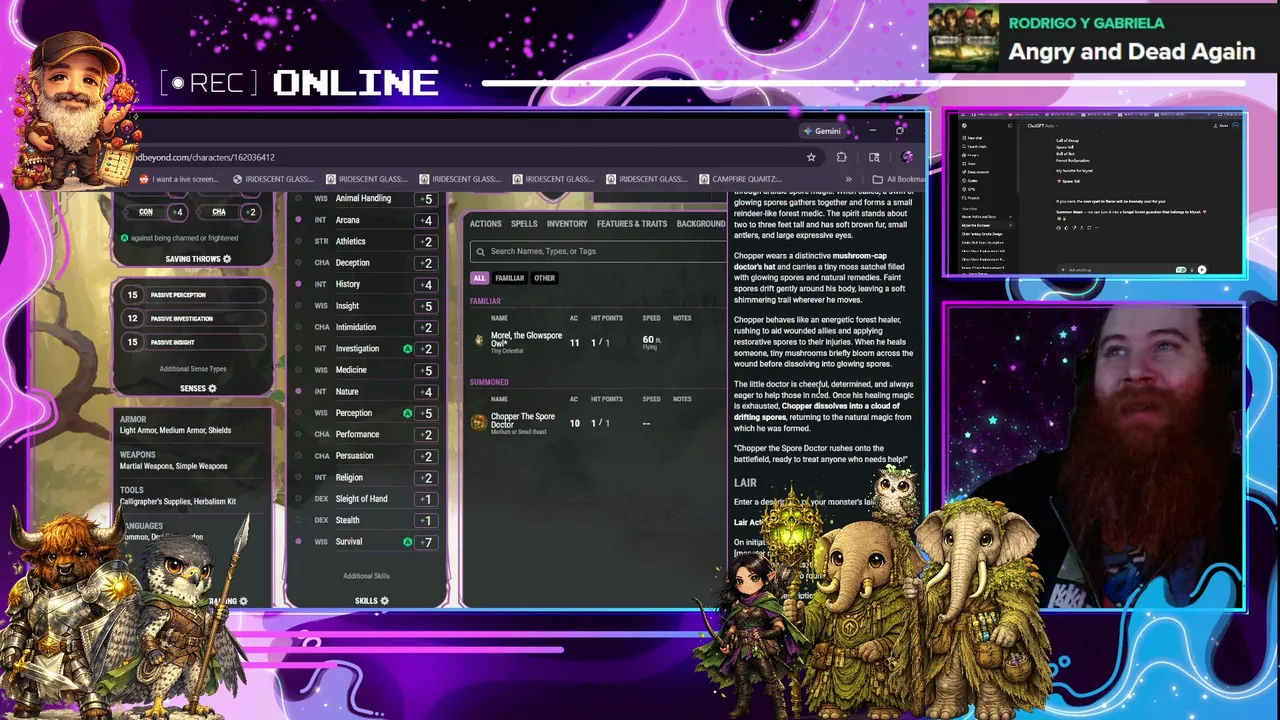This screenshot has width=1280, height=720.
Task: Open 'Chopper The Spore Doctor' creature name
Action: (x=523, y=420)
